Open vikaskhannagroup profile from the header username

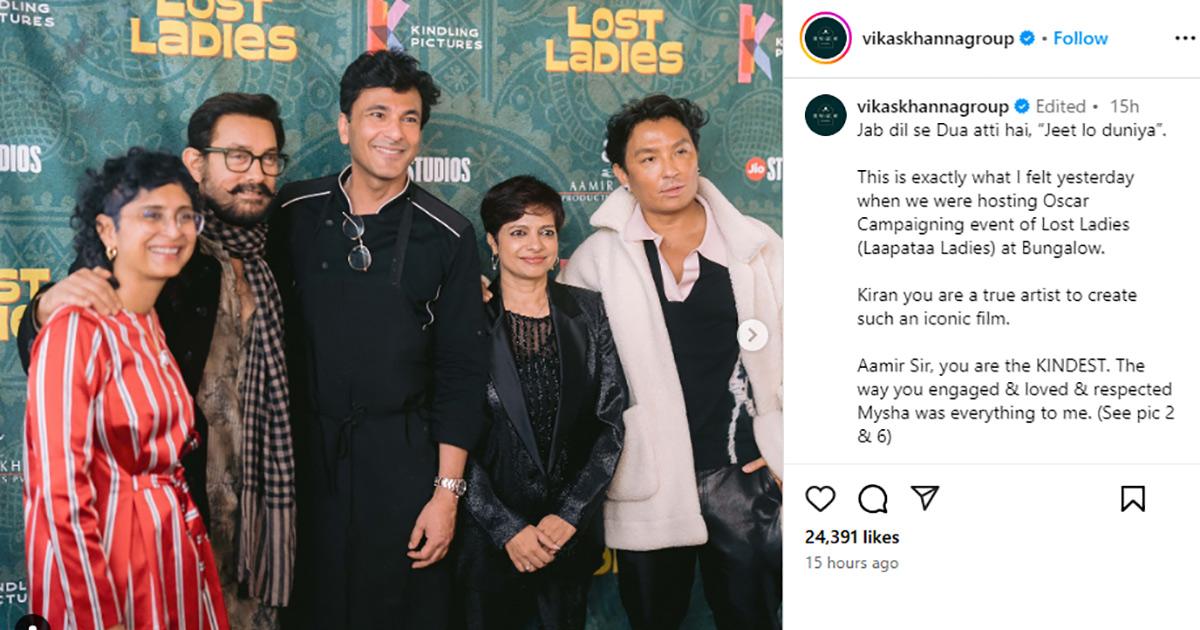937,39
